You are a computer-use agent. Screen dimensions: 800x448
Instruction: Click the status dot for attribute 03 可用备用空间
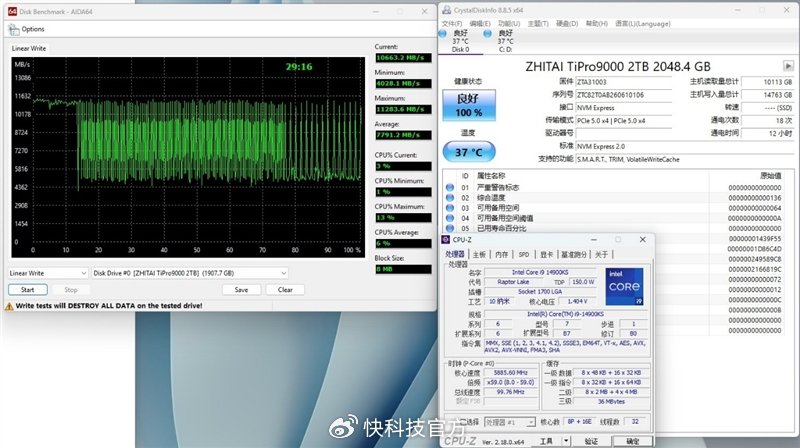click(x=449, y=208)
